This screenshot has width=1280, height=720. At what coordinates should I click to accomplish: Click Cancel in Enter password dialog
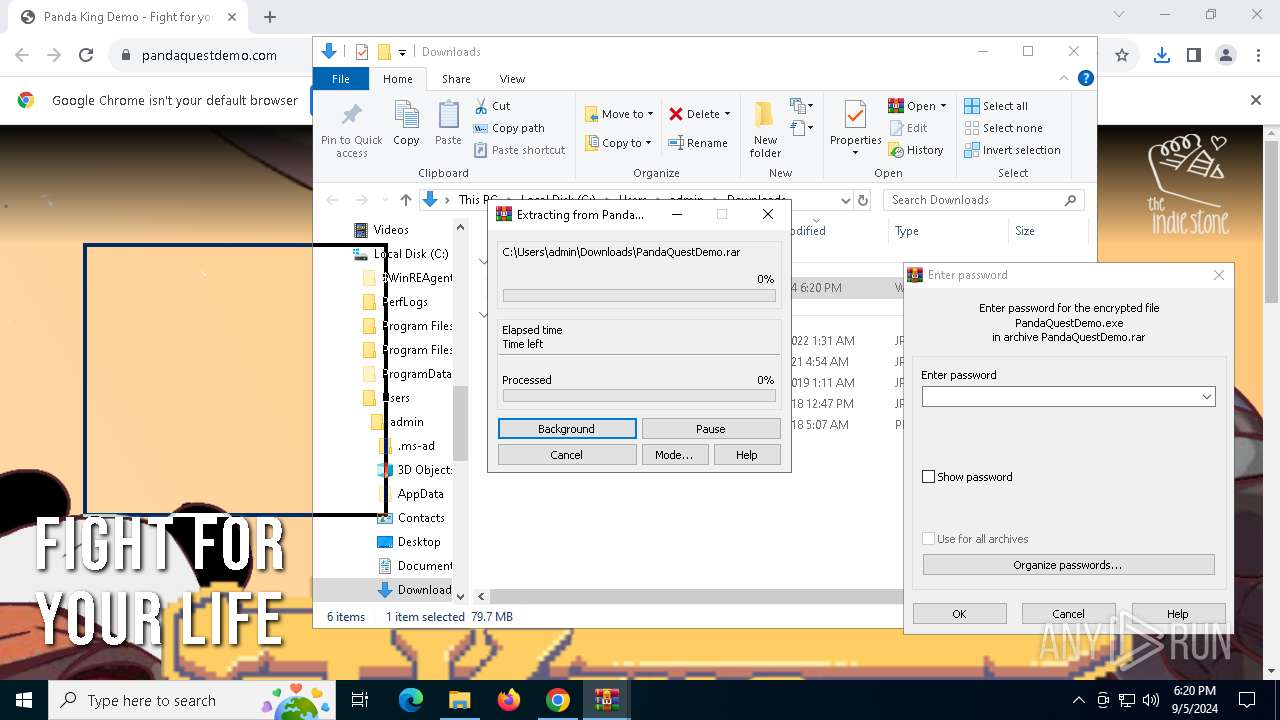tap(1068, 614)
